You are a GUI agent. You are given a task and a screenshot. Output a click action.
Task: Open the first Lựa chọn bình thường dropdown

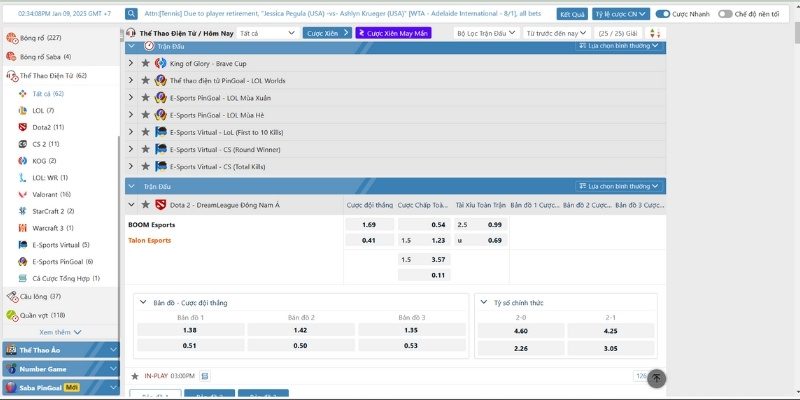(619, 46)
